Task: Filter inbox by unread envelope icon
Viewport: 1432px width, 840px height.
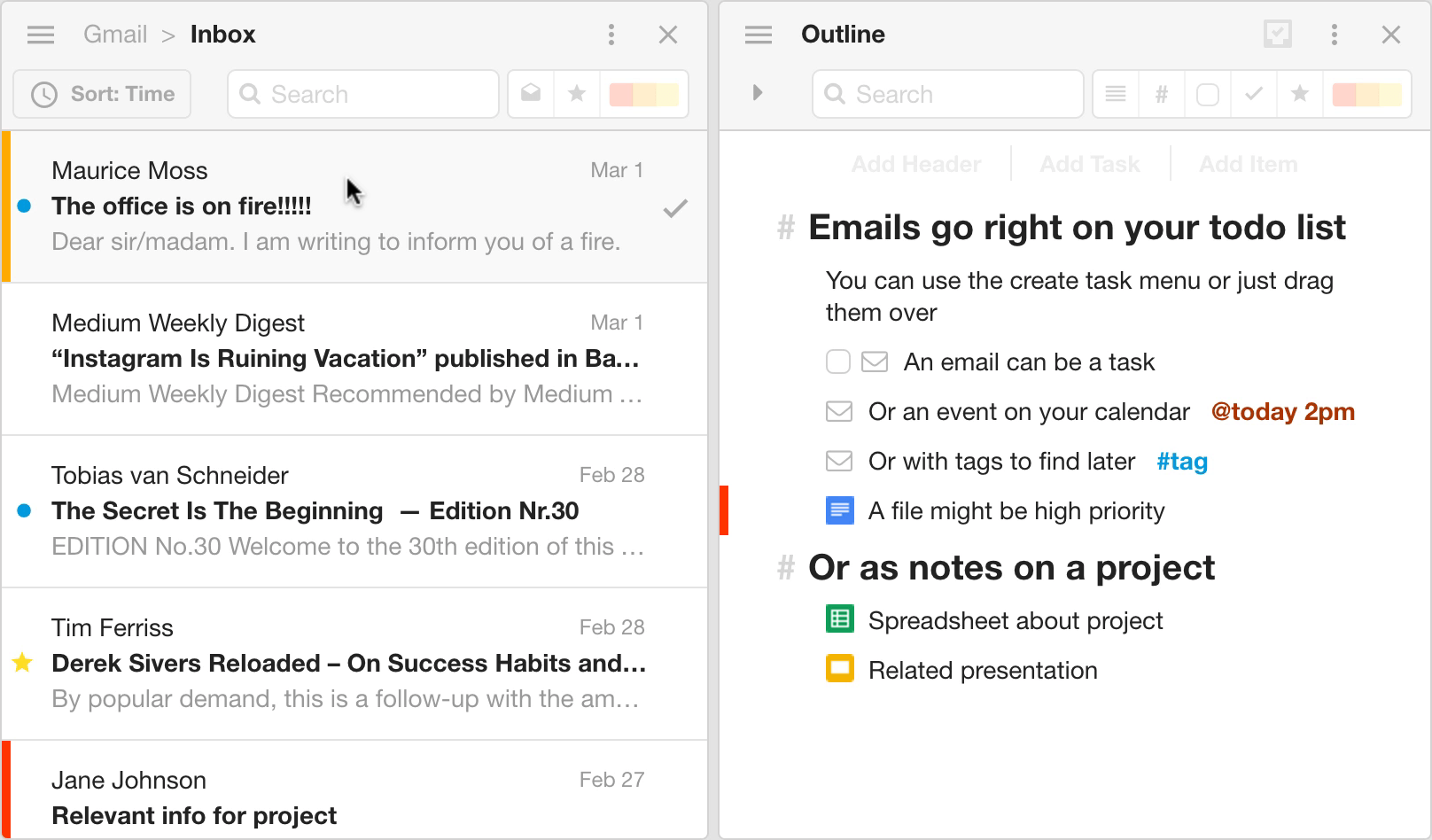Action: pos(531,93)
